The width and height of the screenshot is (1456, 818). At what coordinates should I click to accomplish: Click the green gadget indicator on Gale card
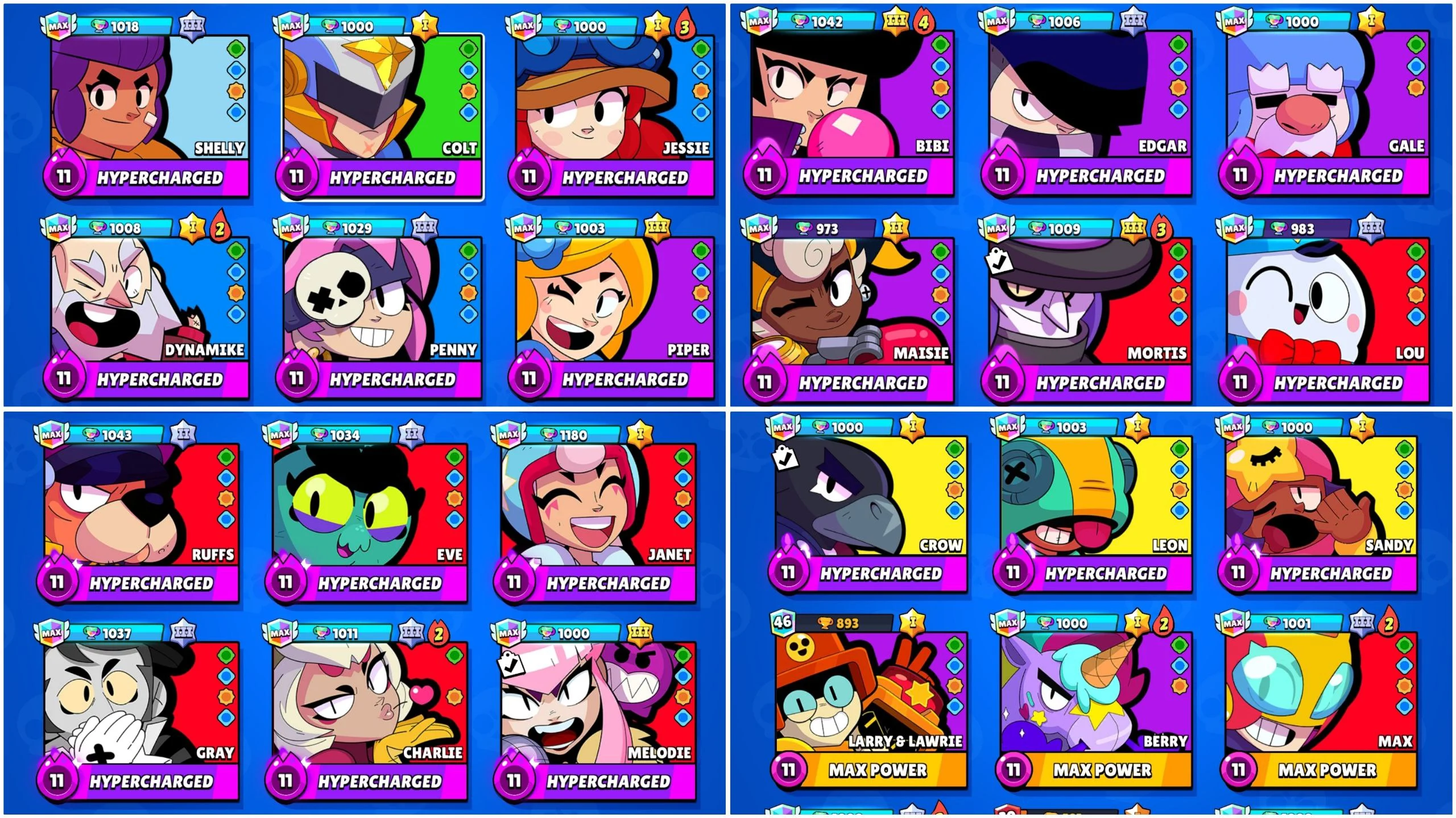1415,45
